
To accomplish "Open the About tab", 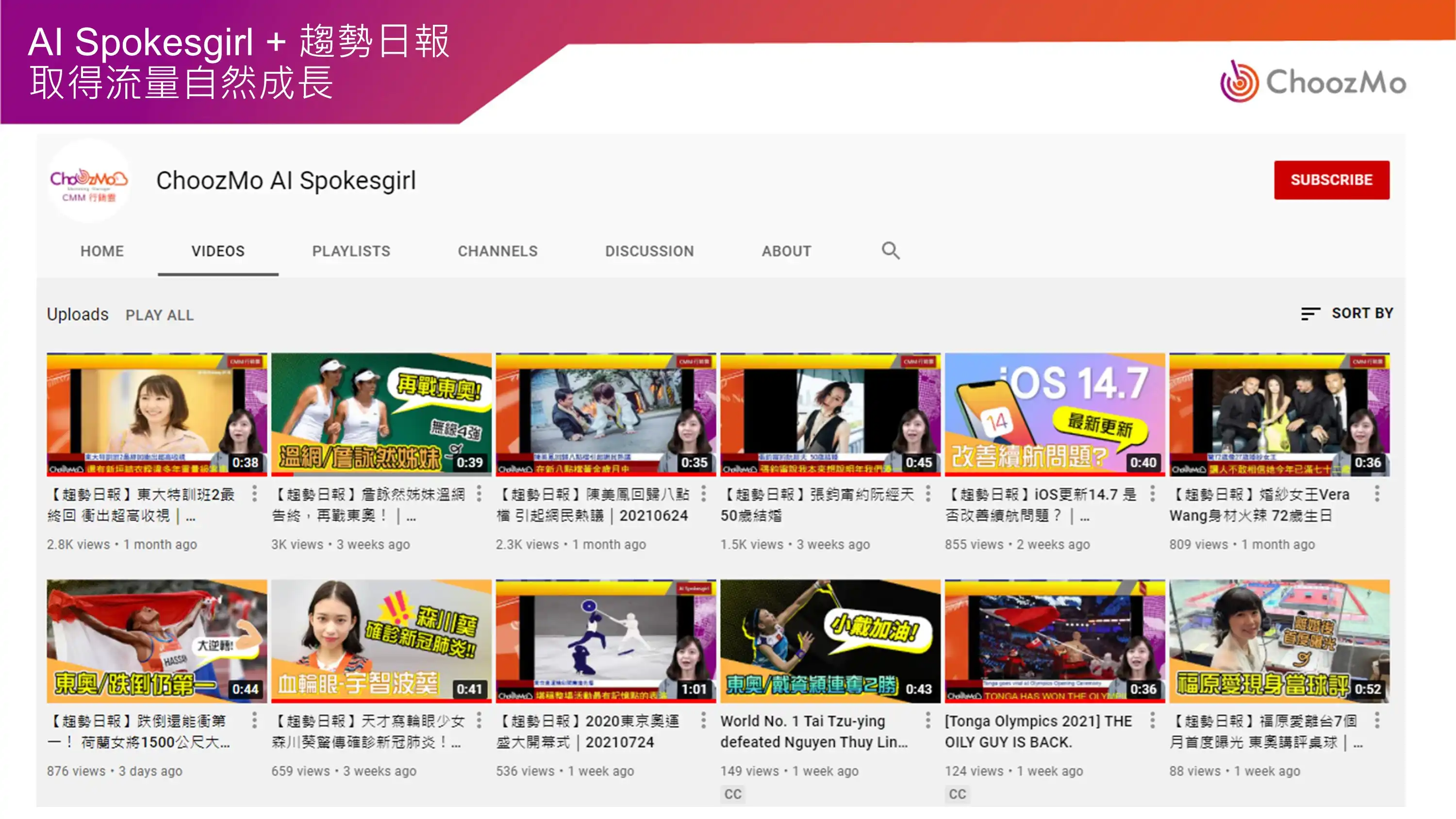I will pos(786,251).
